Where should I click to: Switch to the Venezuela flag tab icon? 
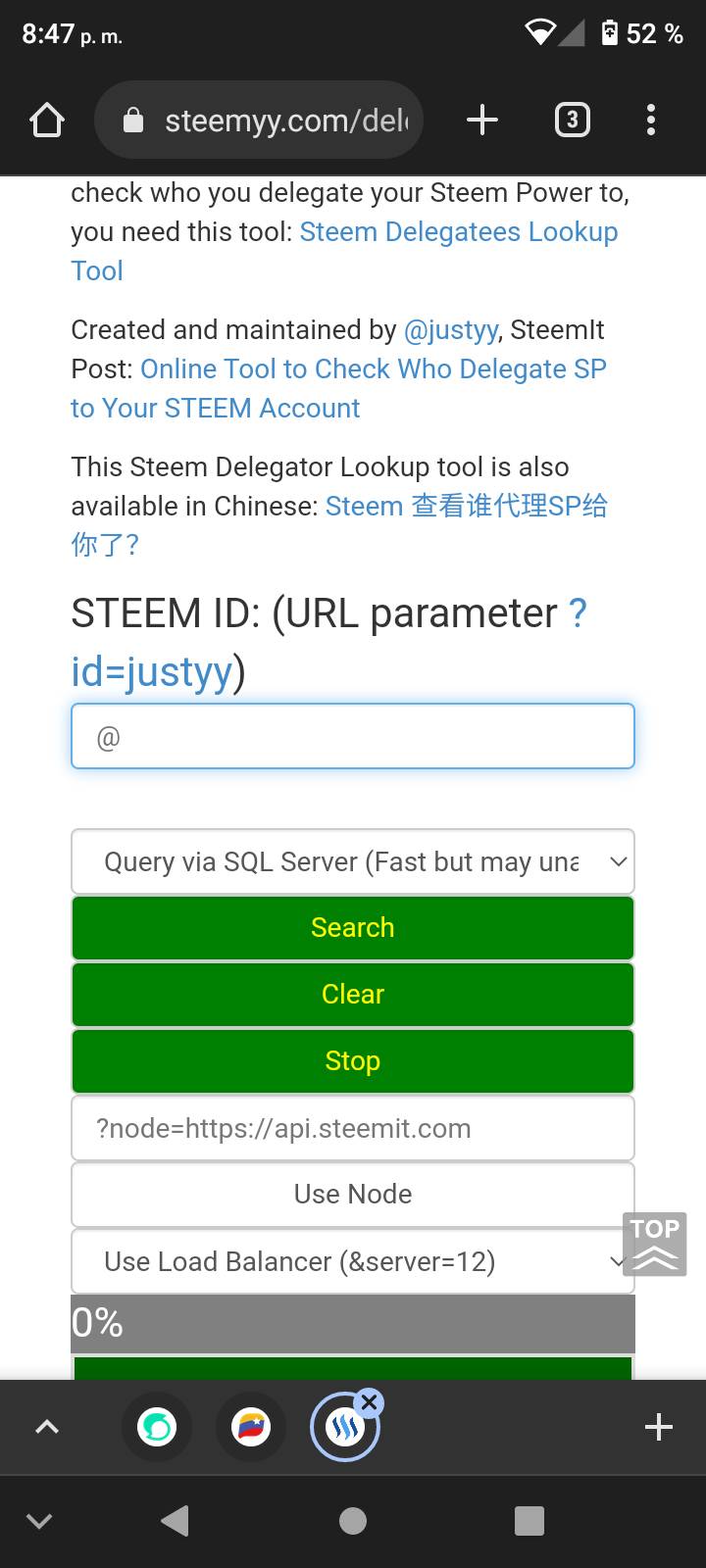coord(251,1427)
